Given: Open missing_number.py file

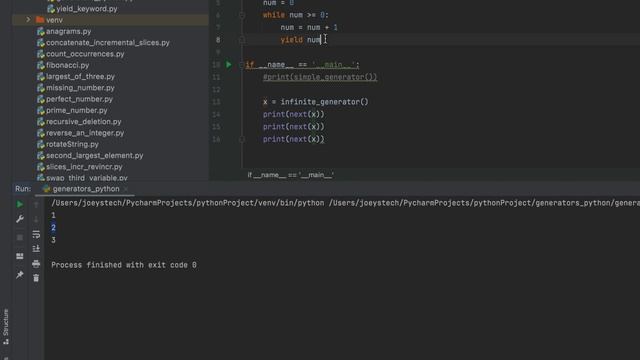Looking at the screenshot, I should pos(80,88).
